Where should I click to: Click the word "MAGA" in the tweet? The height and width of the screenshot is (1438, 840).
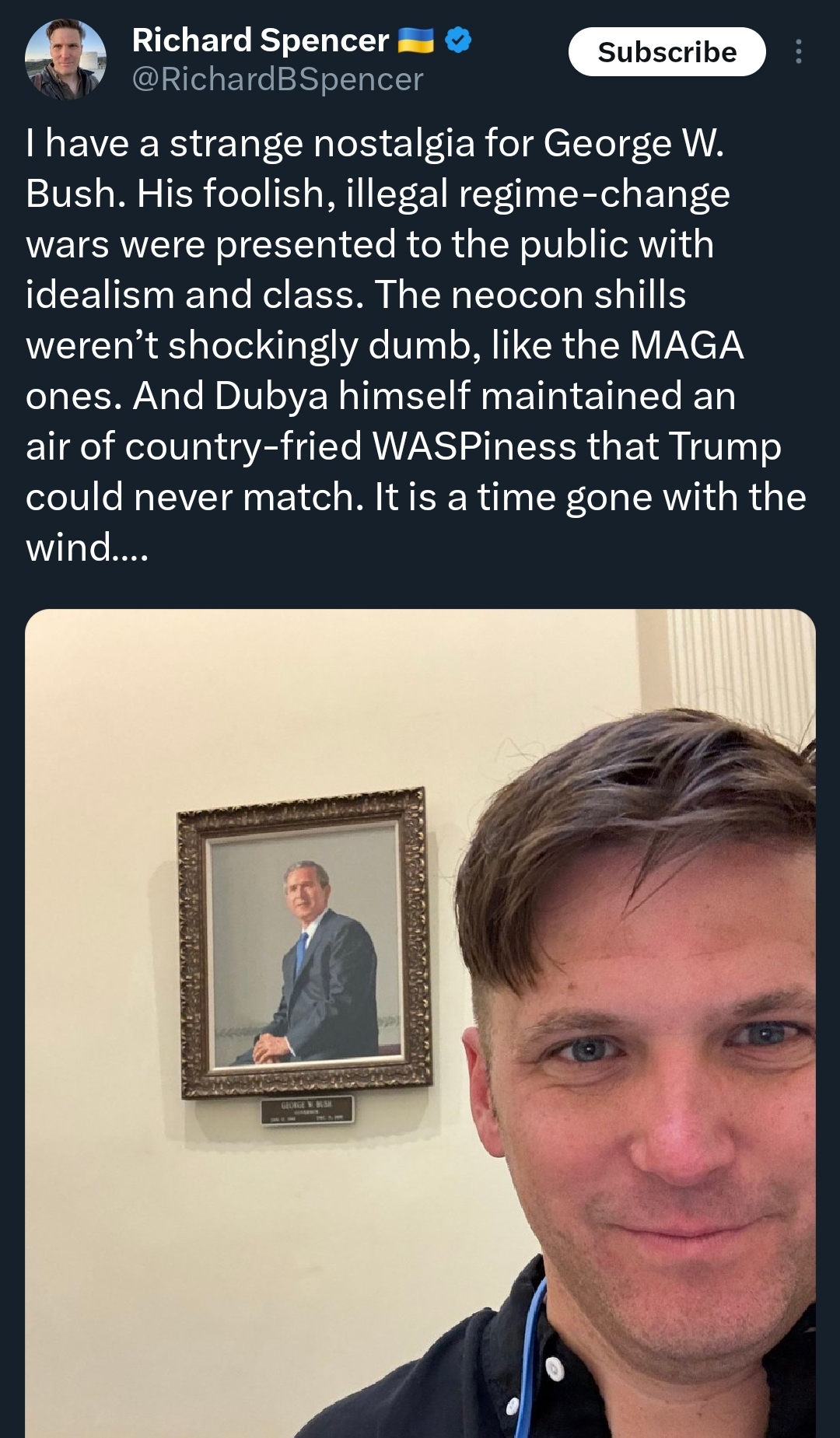687,345
